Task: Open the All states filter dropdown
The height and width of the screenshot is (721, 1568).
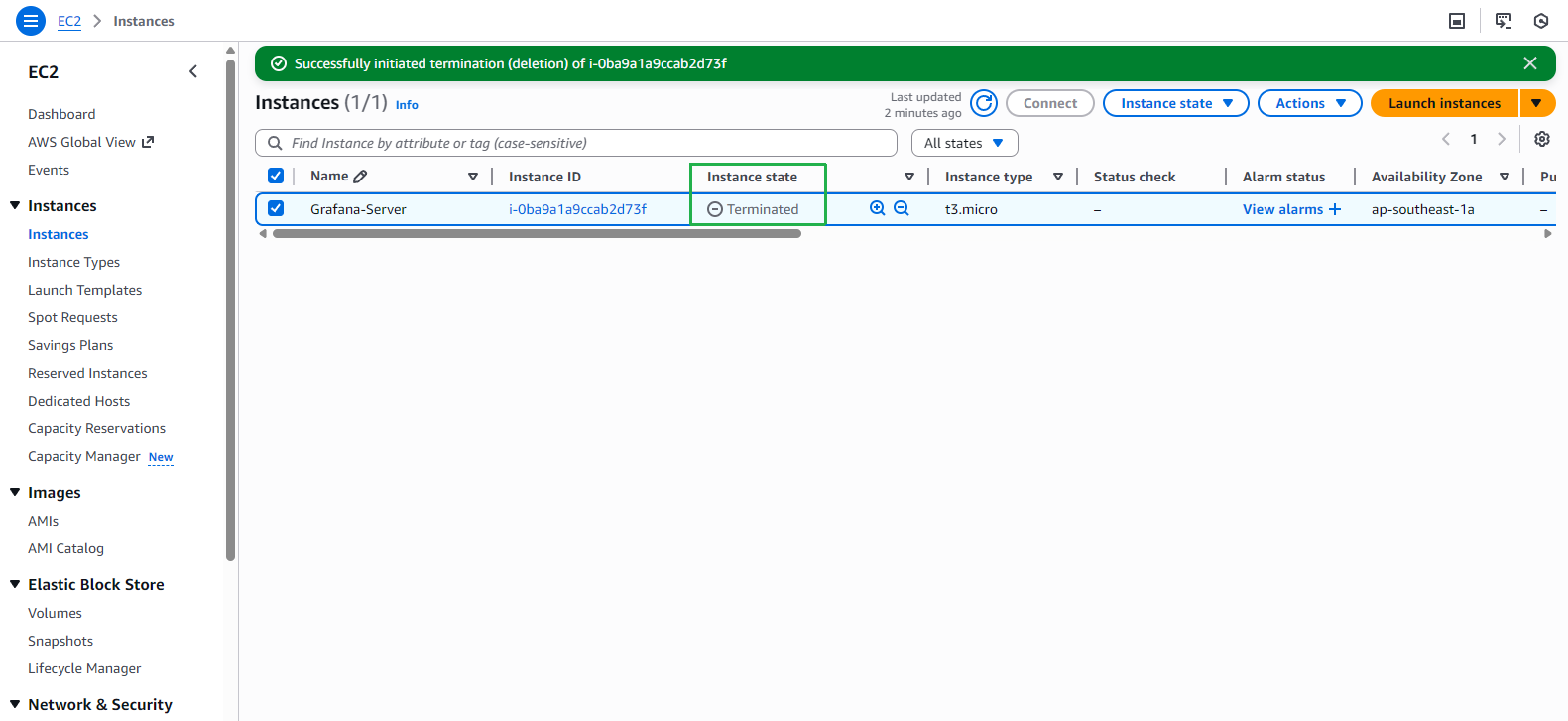Action: [964, 143]
